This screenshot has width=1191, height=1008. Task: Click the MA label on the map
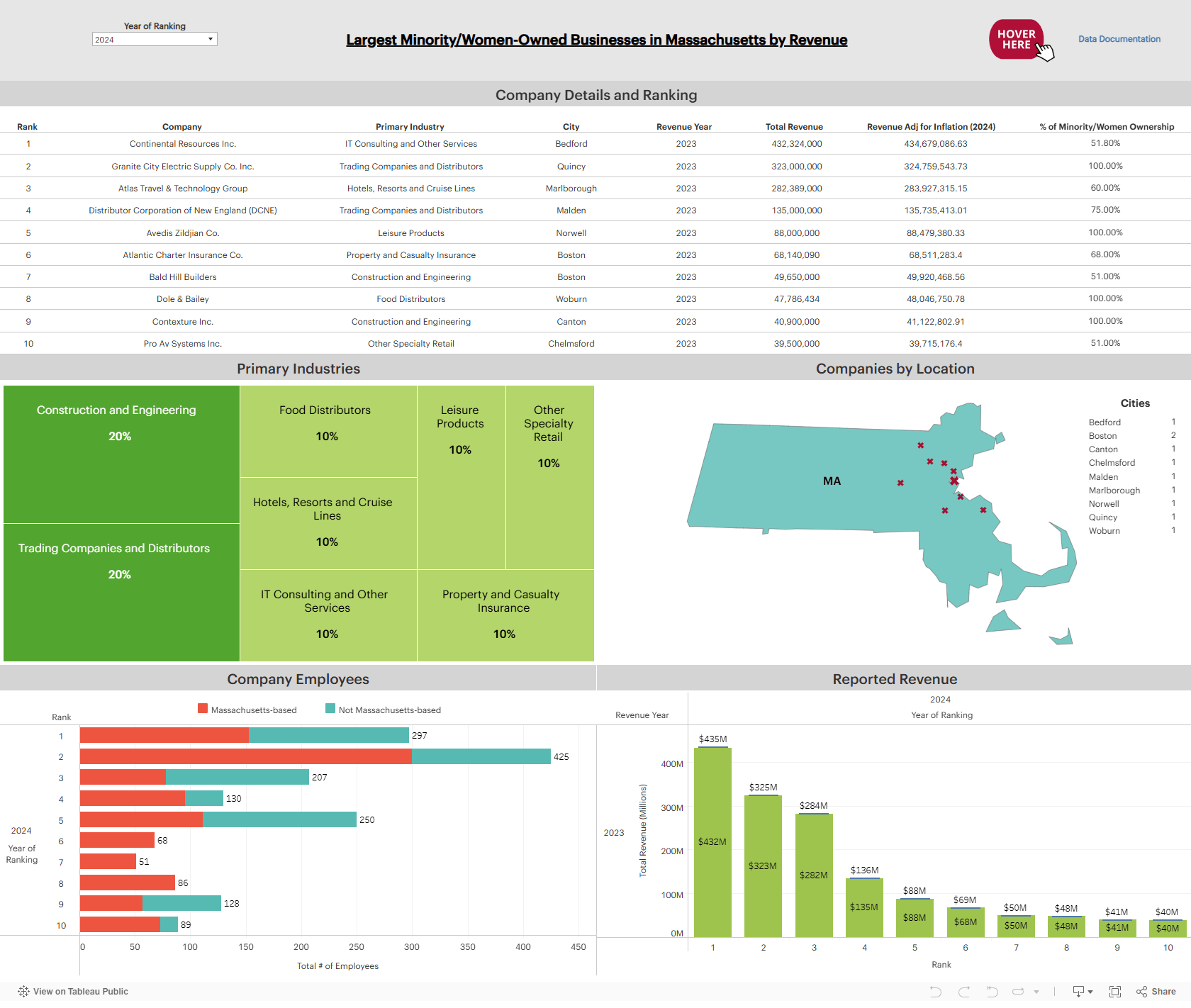tap(832, 481)
